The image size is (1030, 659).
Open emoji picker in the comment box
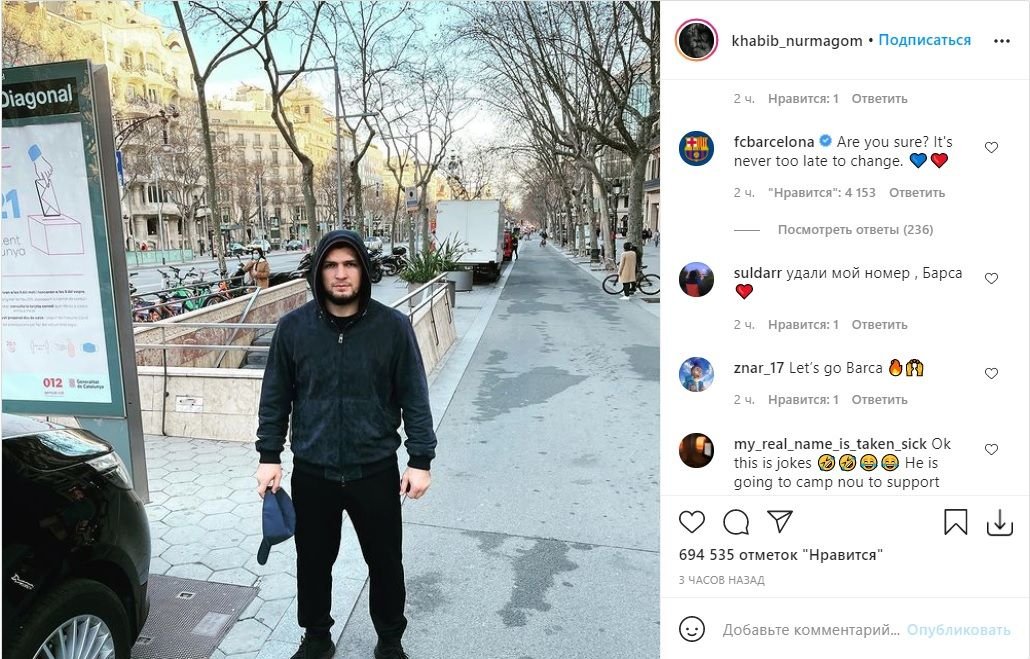pos(692,629)
